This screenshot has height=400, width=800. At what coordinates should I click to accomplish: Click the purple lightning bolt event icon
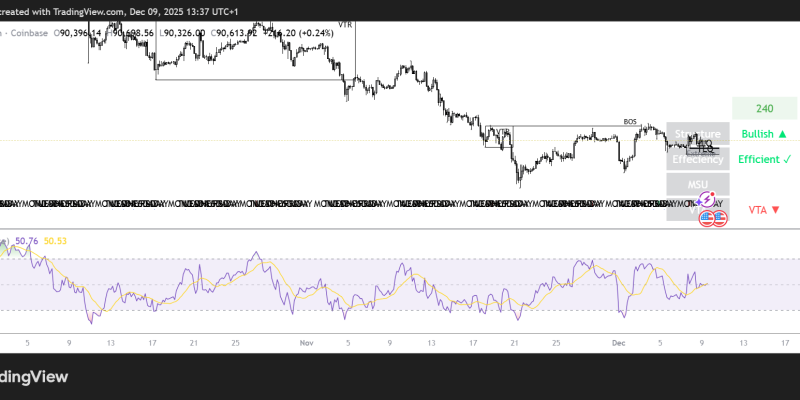pyautogui.click(x=707, y=200)
